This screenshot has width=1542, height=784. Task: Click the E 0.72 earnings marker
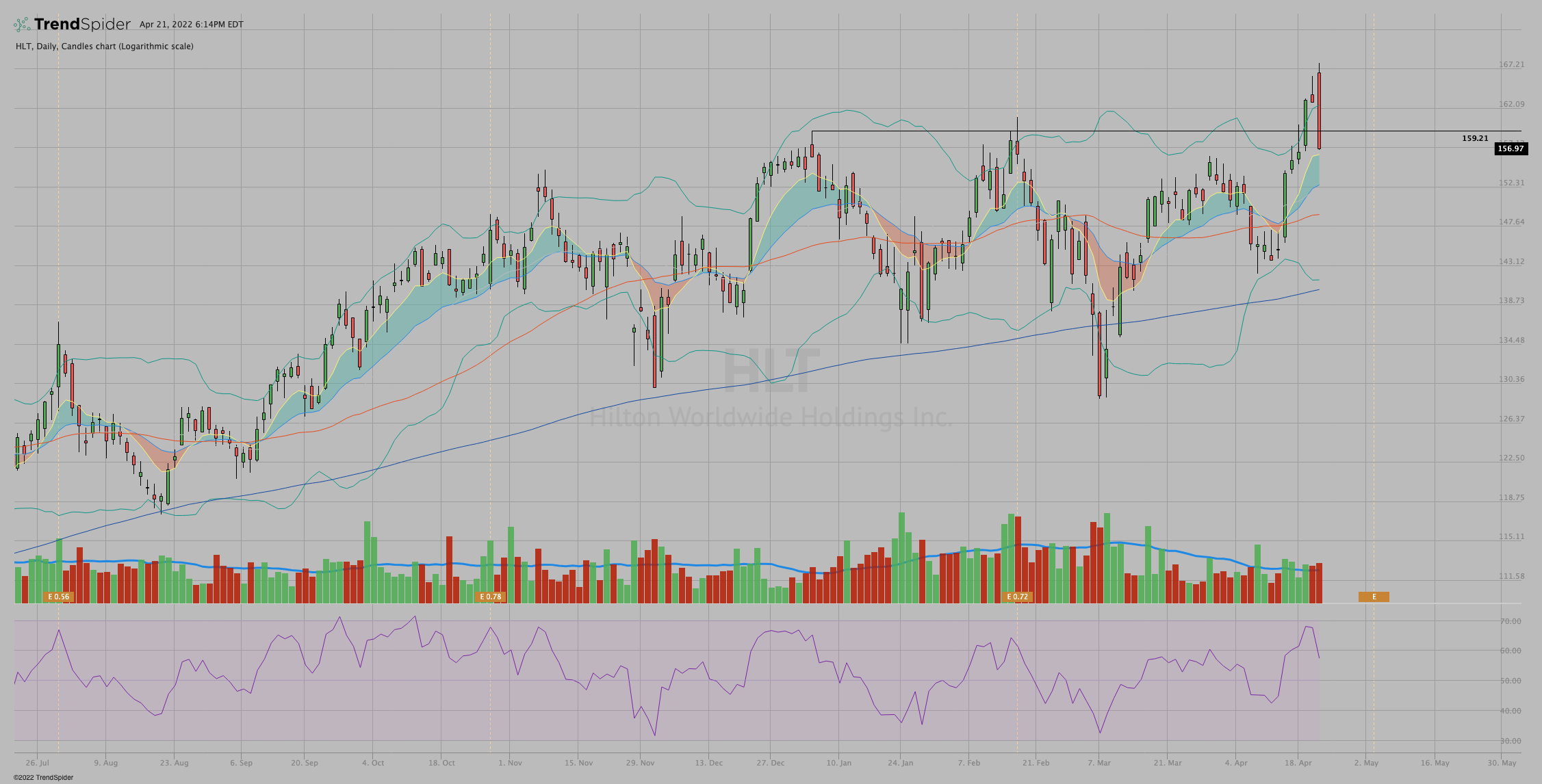[x=1017, y=597]
